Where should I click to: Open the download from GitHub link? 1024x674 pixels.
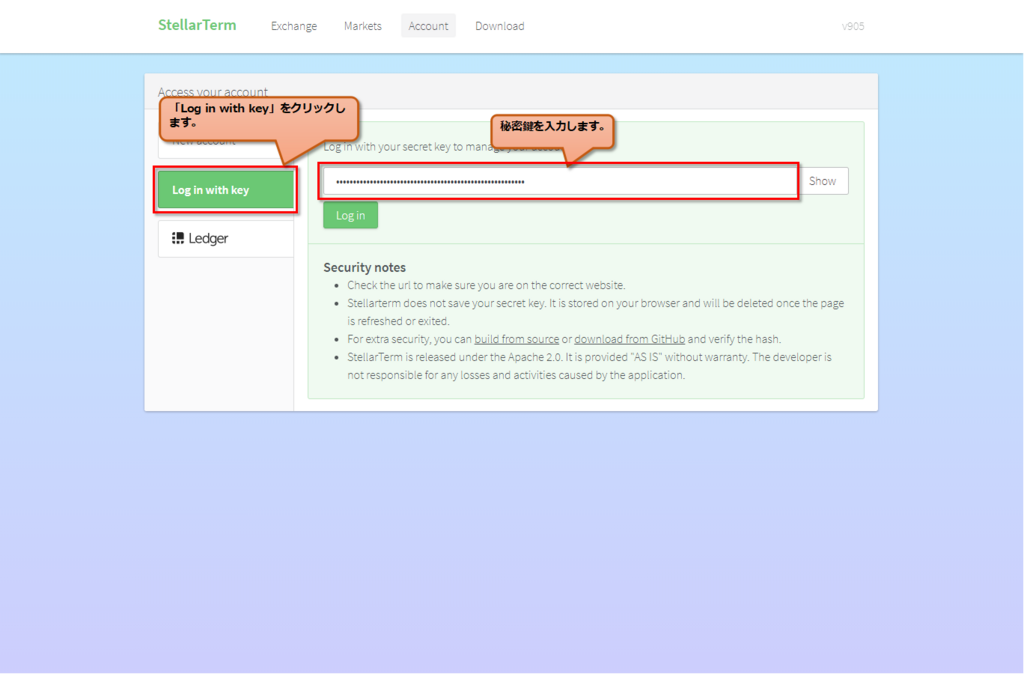point(630,339)
